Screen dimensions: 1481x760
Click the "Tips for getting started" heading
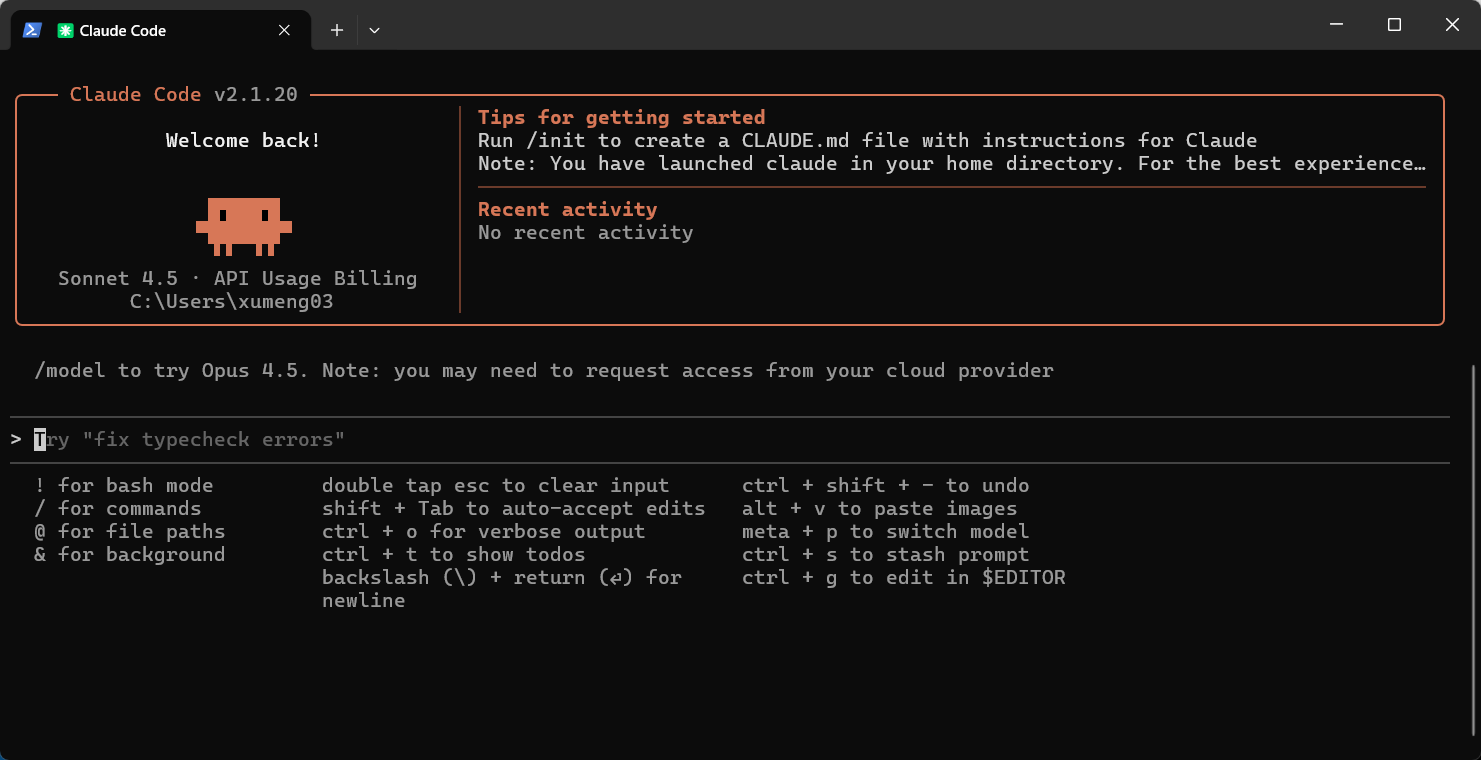(x=621, y=117)
